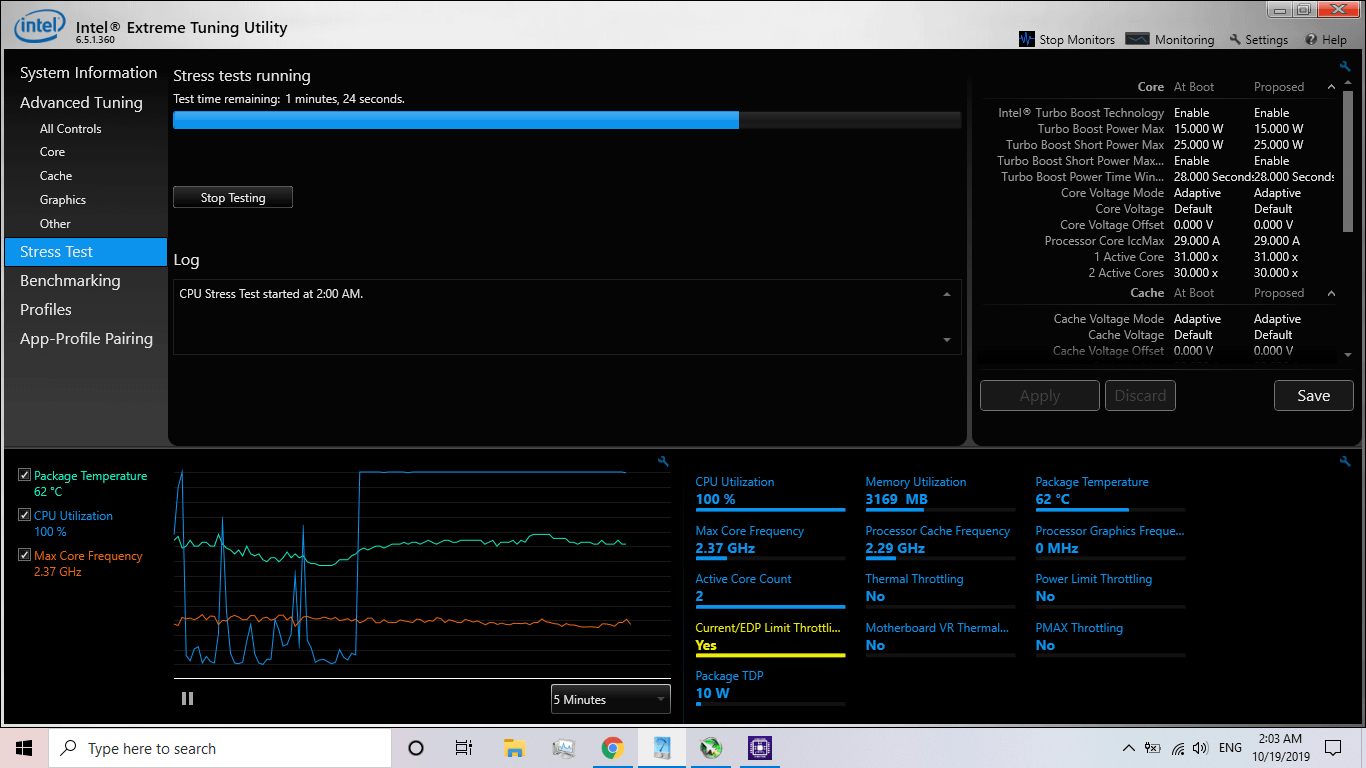The image size is (1366, 768).
Task: Click the Apply button
Action: [x=1040, y=396]
